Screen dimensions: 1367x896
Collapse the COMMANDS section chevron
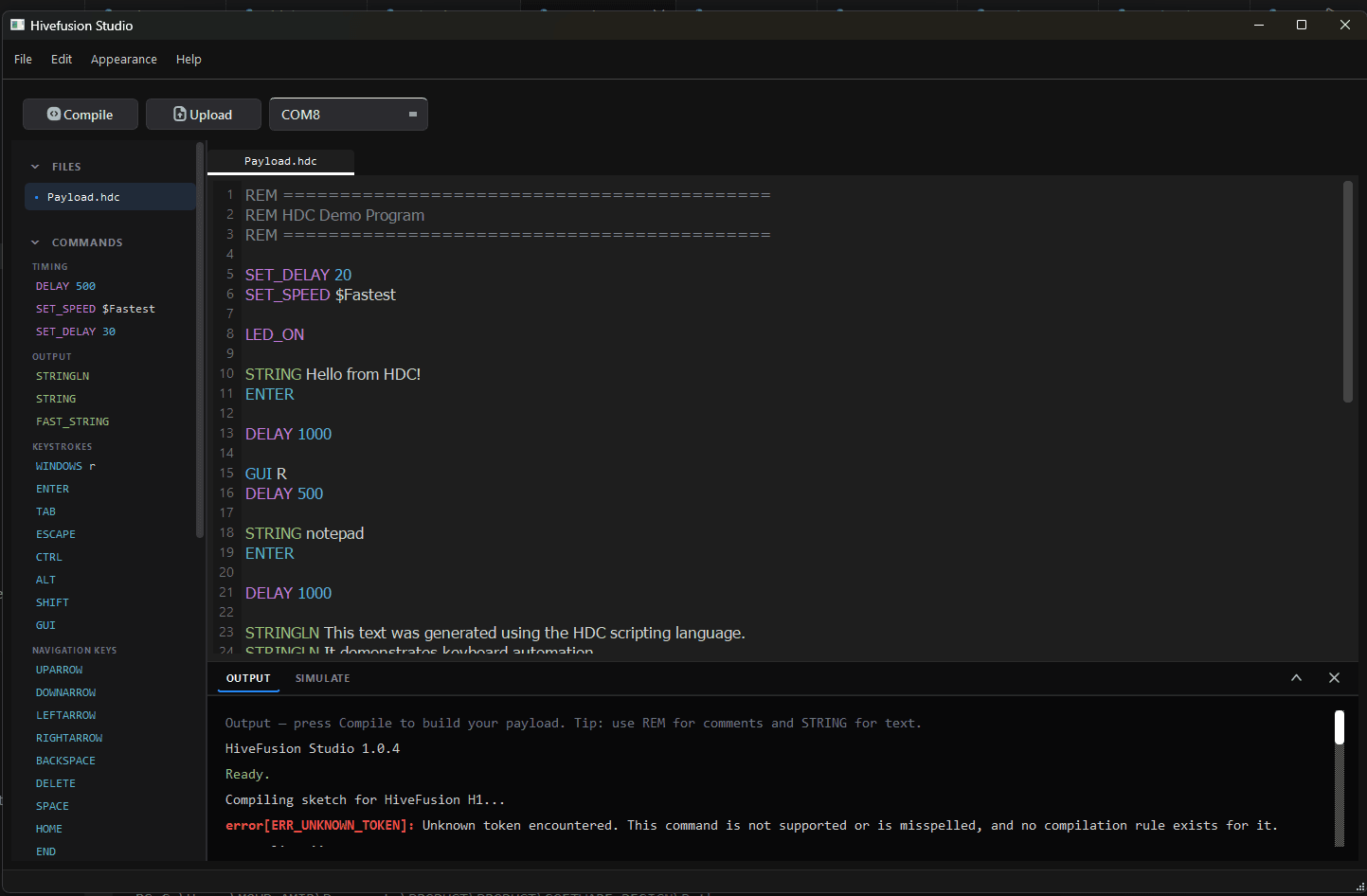coord(35,242)
